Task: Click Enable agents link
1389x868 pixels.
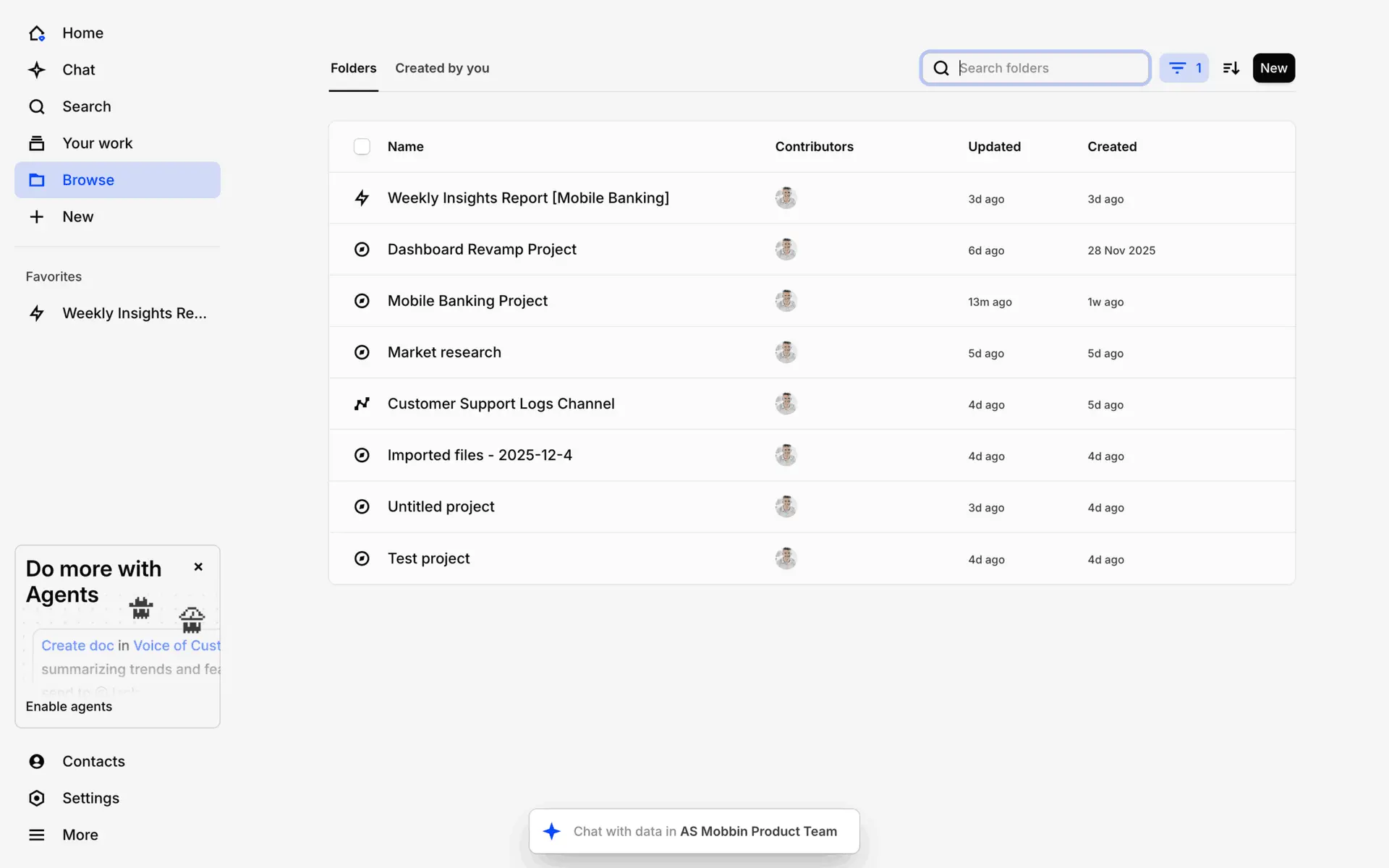Action: point(69,707)
